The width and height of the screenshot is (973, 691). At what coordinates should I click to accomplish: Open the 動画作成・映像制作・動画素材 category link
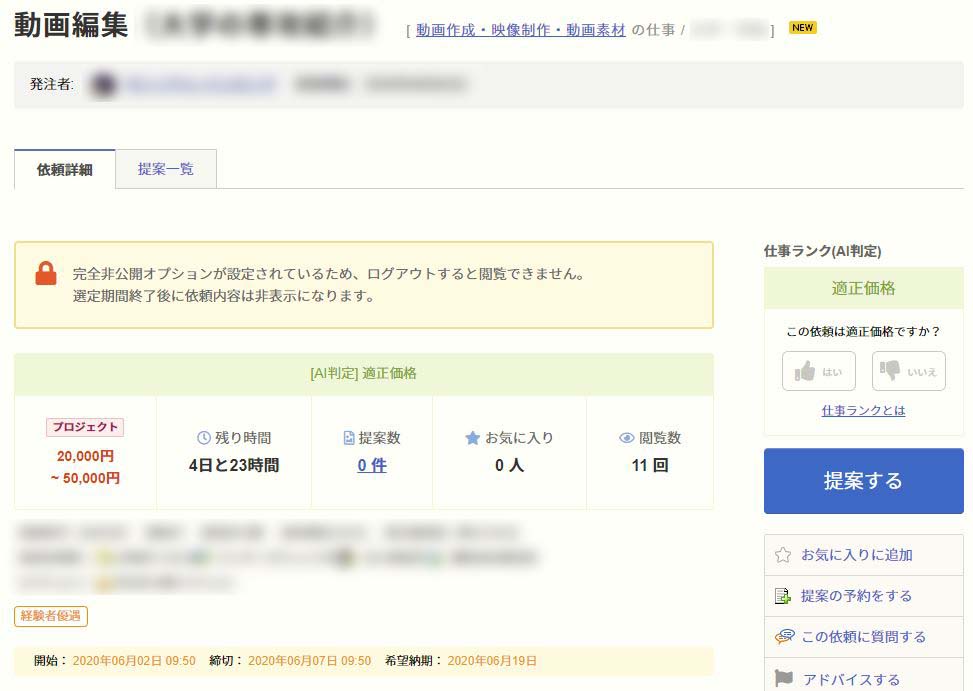(521, 30)
